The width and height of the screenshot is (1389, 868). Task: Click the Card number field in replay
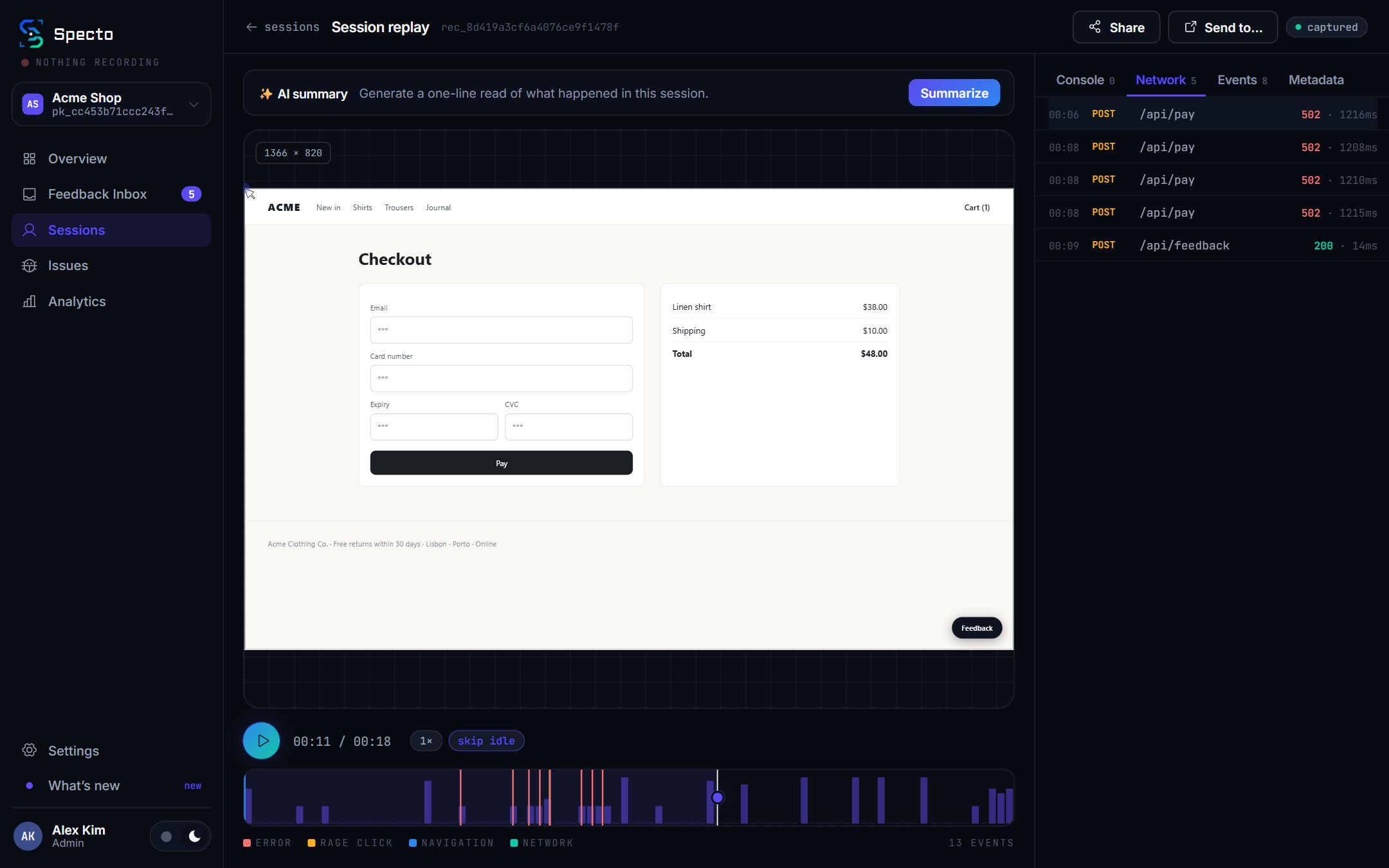[x=501, y=378]
